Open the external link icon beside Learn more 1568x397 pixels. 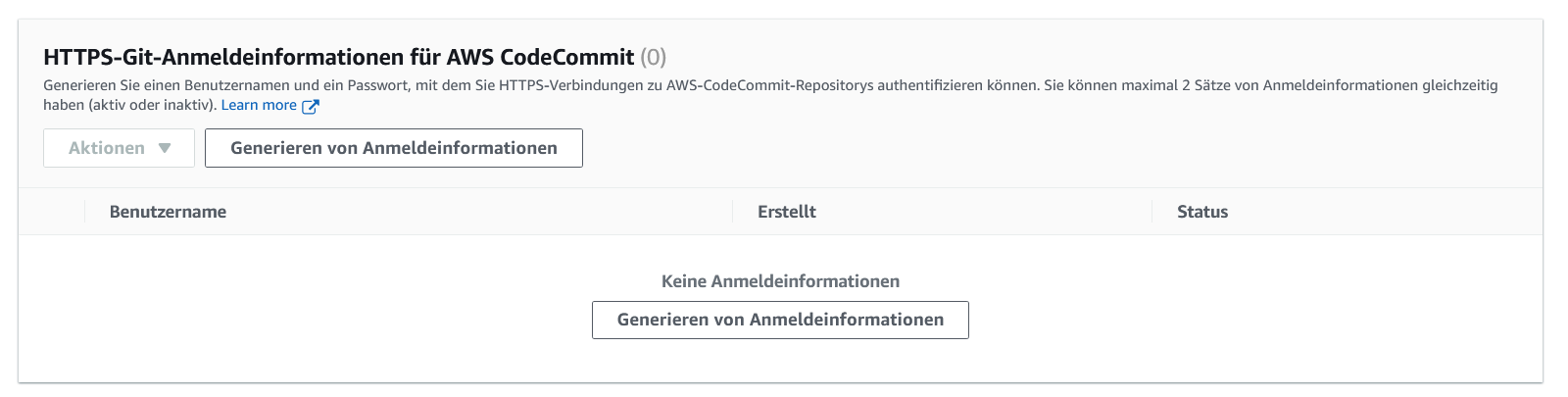(x=311, y=106)
